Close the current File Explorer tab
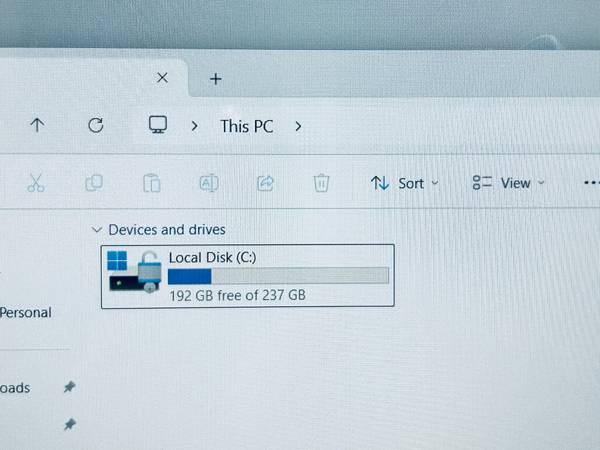Viewport: 600px width, 450px height. [x=162, y=78]
